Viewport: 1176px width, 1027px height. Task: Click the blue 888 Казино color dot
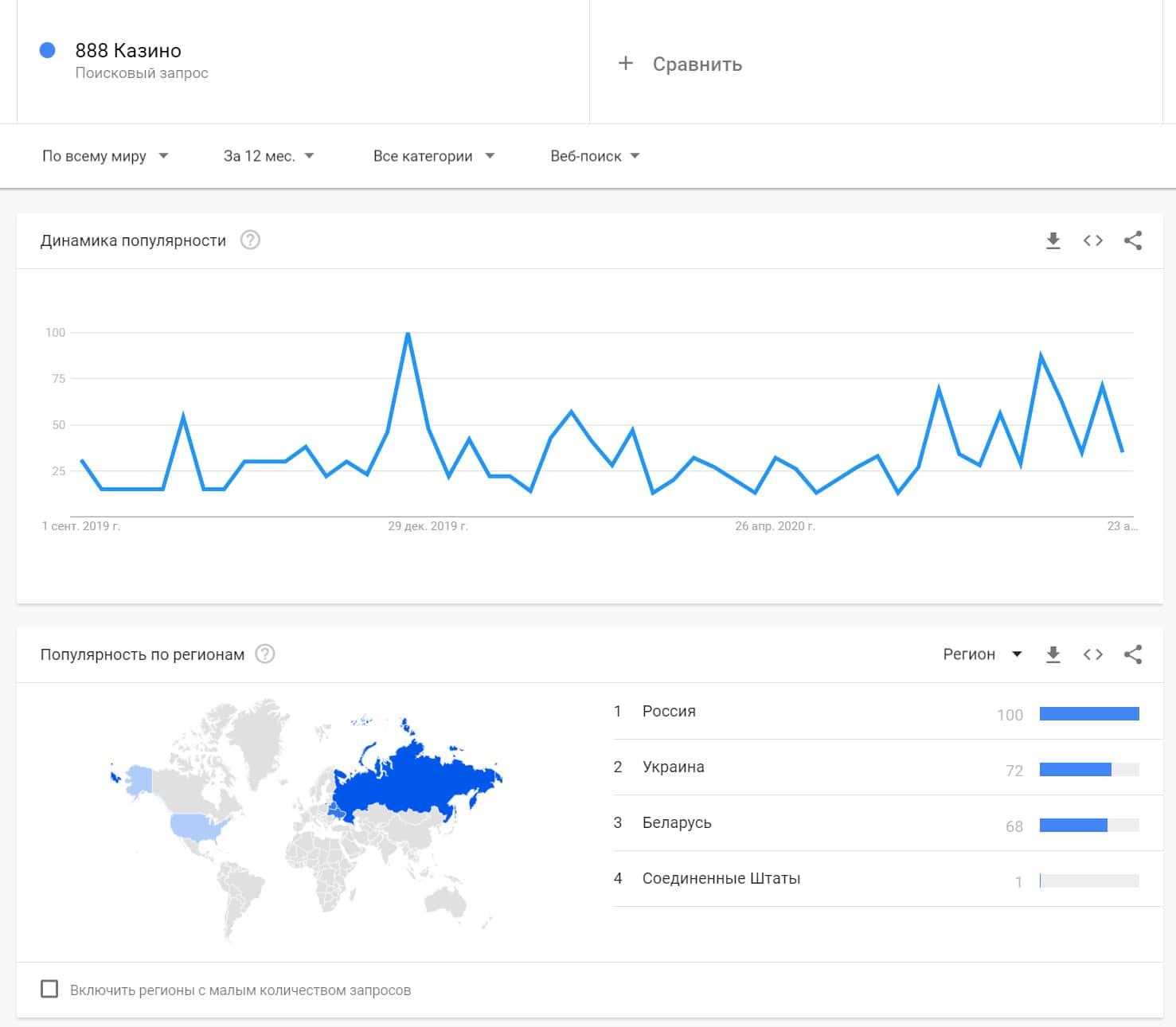tap(48, 51)
